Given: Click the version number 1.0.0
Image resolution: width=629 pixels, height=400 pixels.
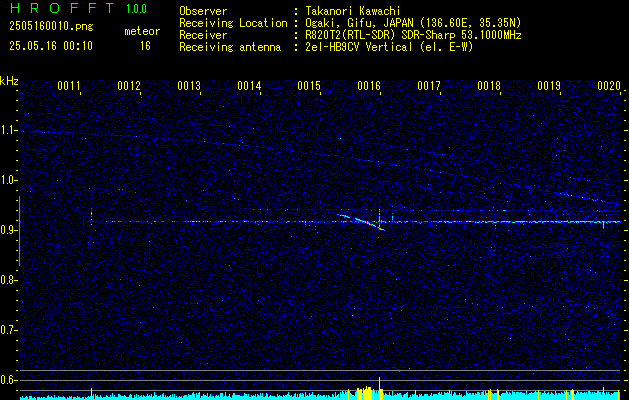Looking at the screenshot, I should tap(136, 8).
